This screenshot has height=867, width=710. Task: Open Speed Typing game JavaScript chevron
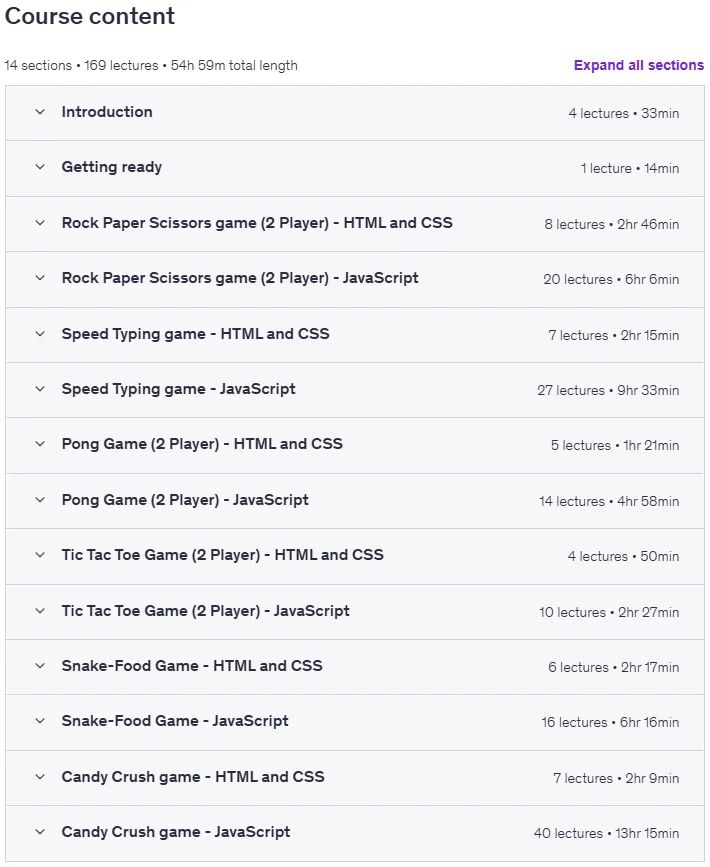click(40, 389)
